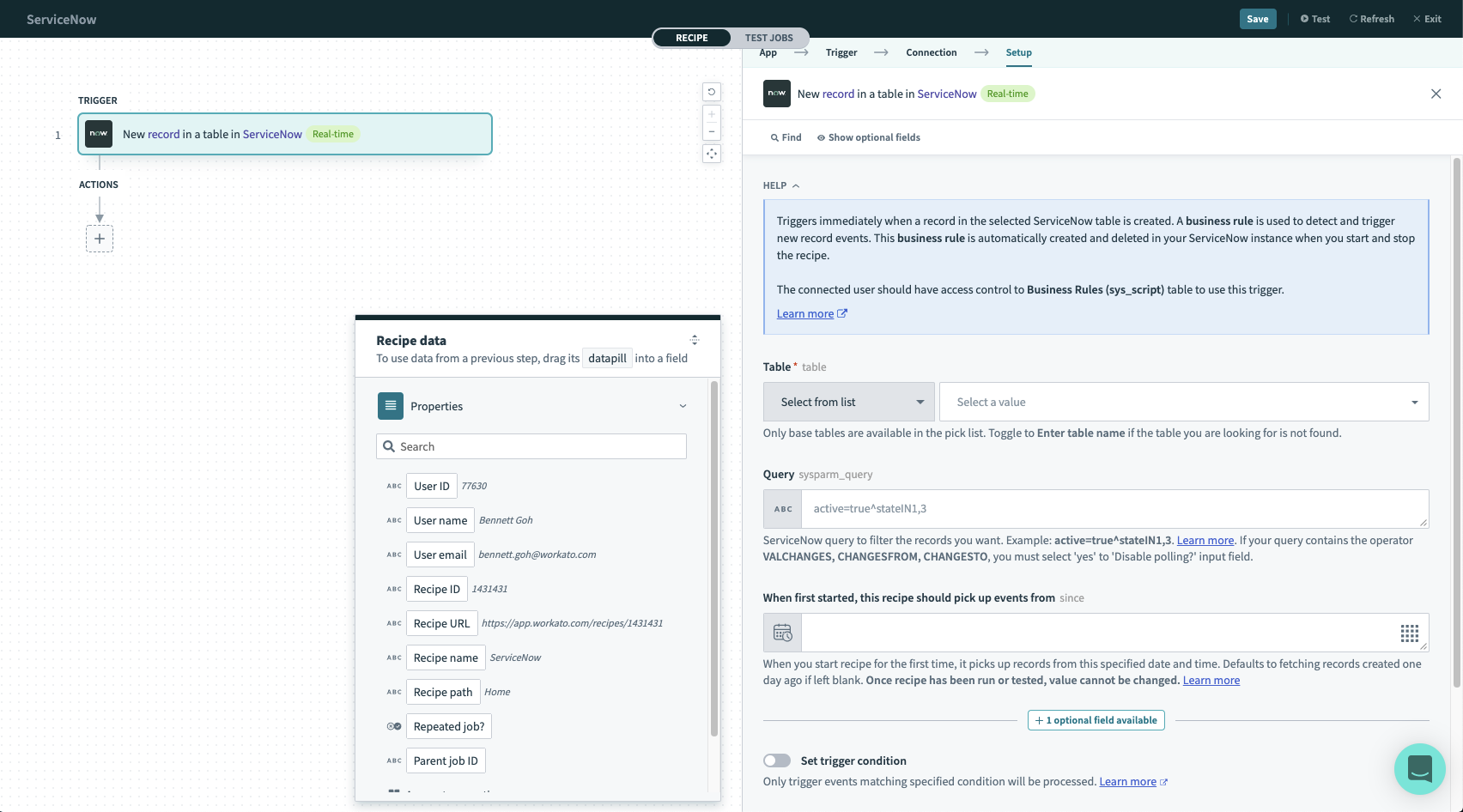Click the 1 optional field available button

point(1096,720)
